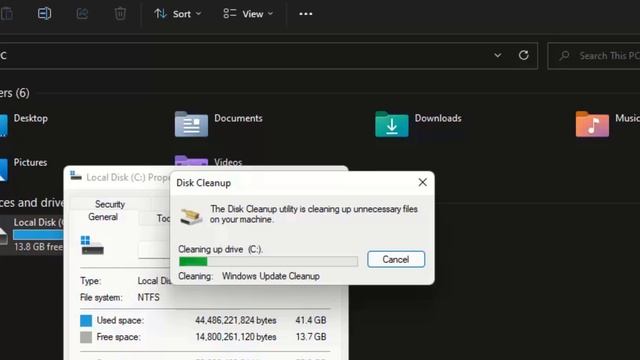Click the Local Disk (C:) Properties title bar
640x360 pixels.
(119, 177)
